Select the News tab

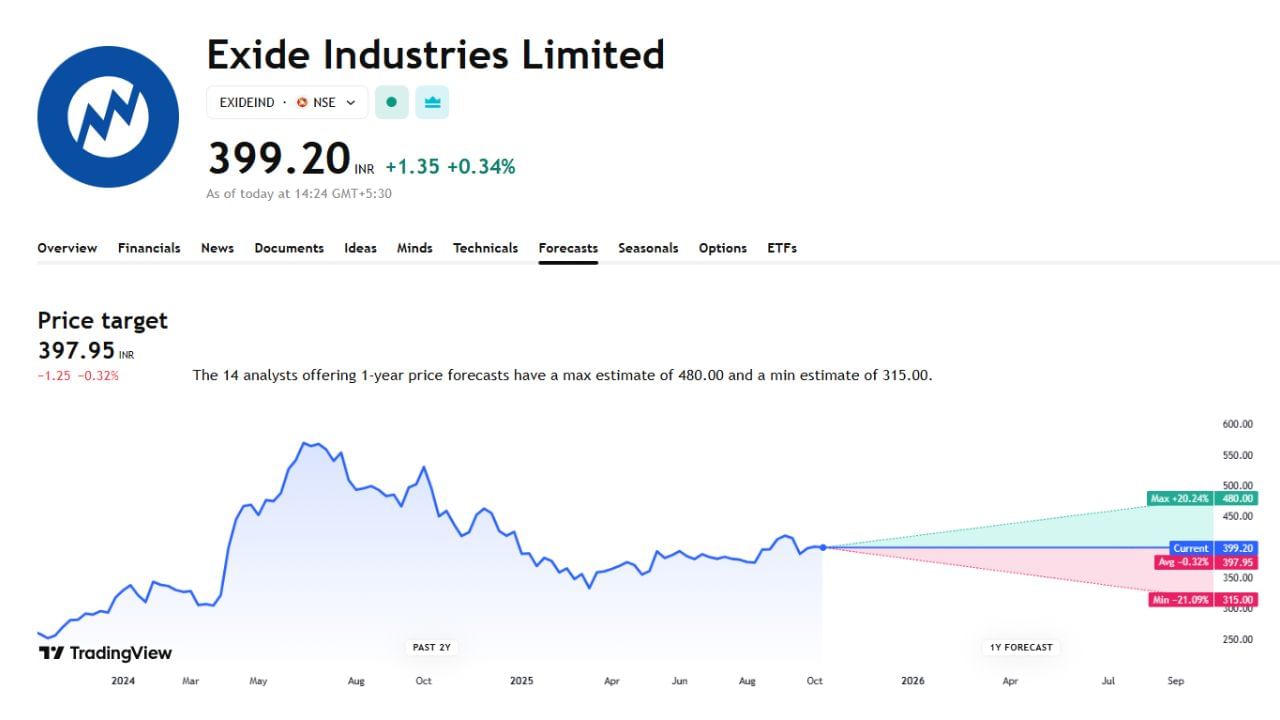[217, 248]
